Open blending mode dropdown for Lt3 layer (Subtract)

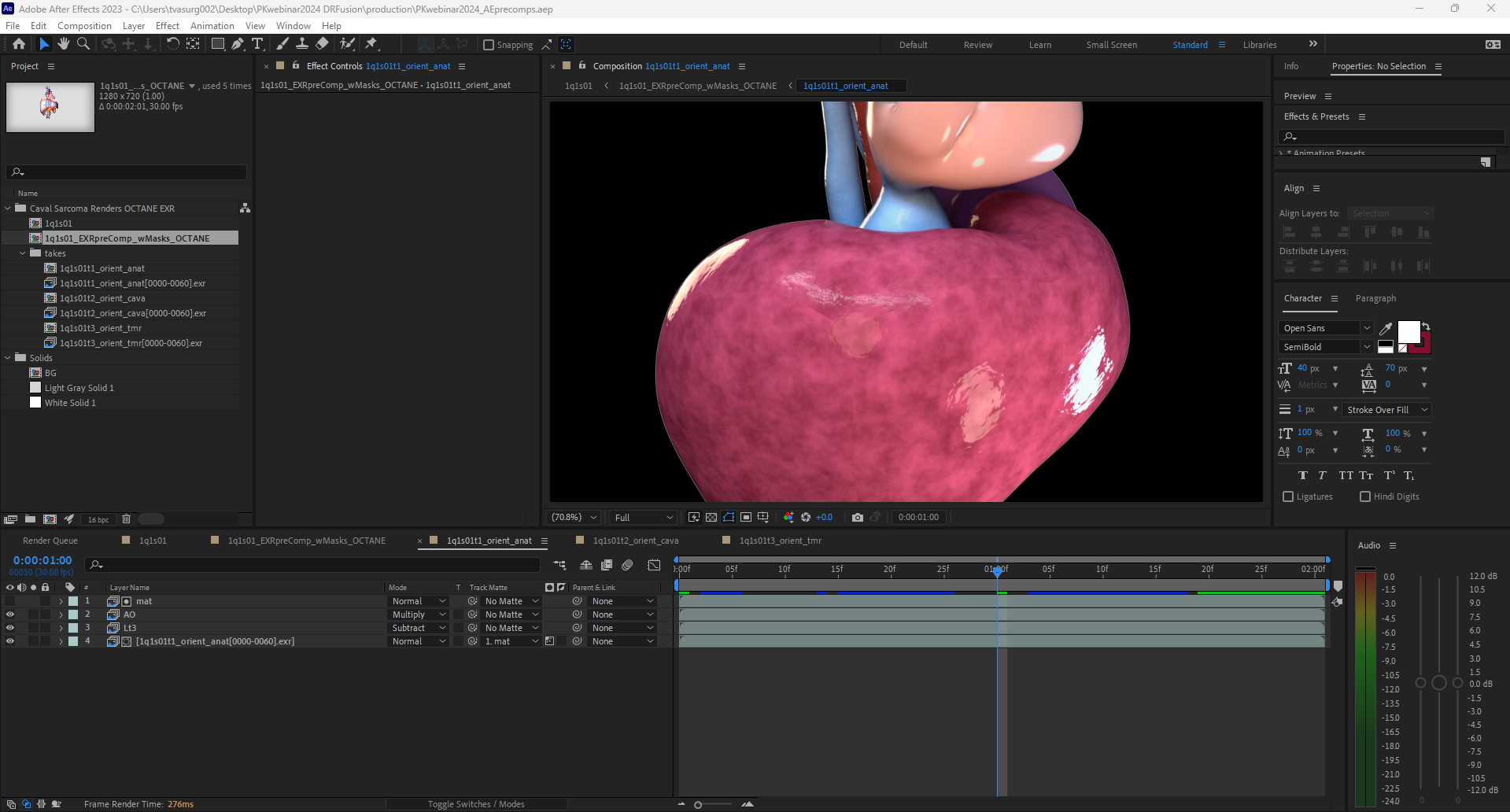[419, 628]
